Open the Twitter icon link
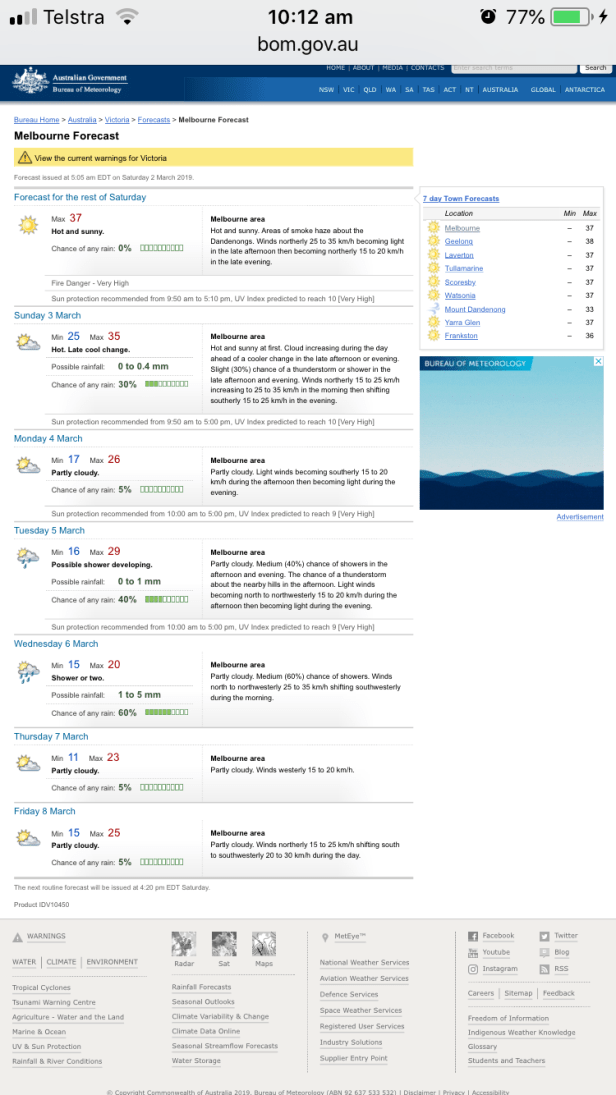The image size is (616, 1095). coord(545,936)
